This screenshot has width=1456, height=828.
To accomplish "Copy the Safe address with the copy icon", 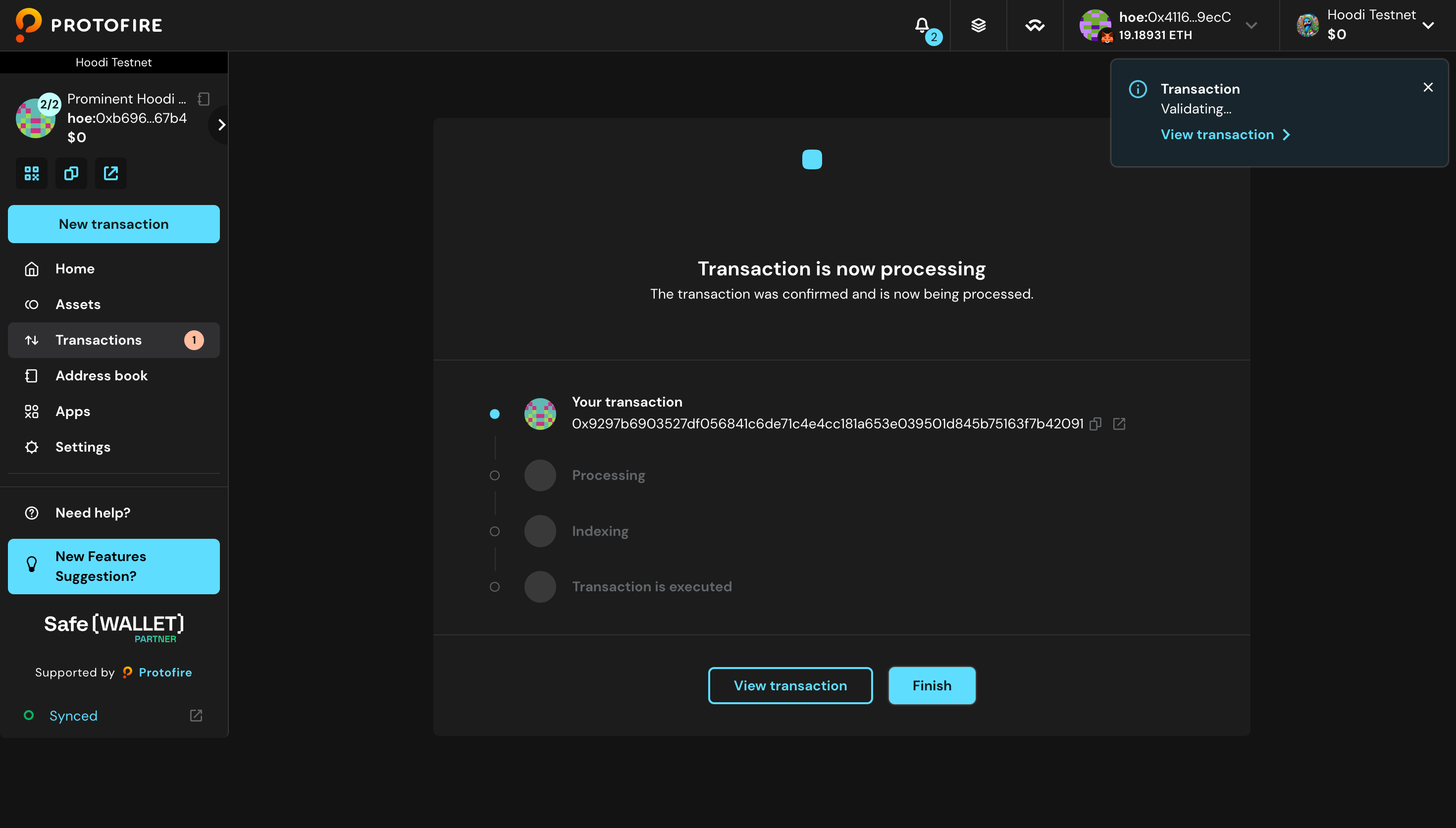I will point(71,173).
